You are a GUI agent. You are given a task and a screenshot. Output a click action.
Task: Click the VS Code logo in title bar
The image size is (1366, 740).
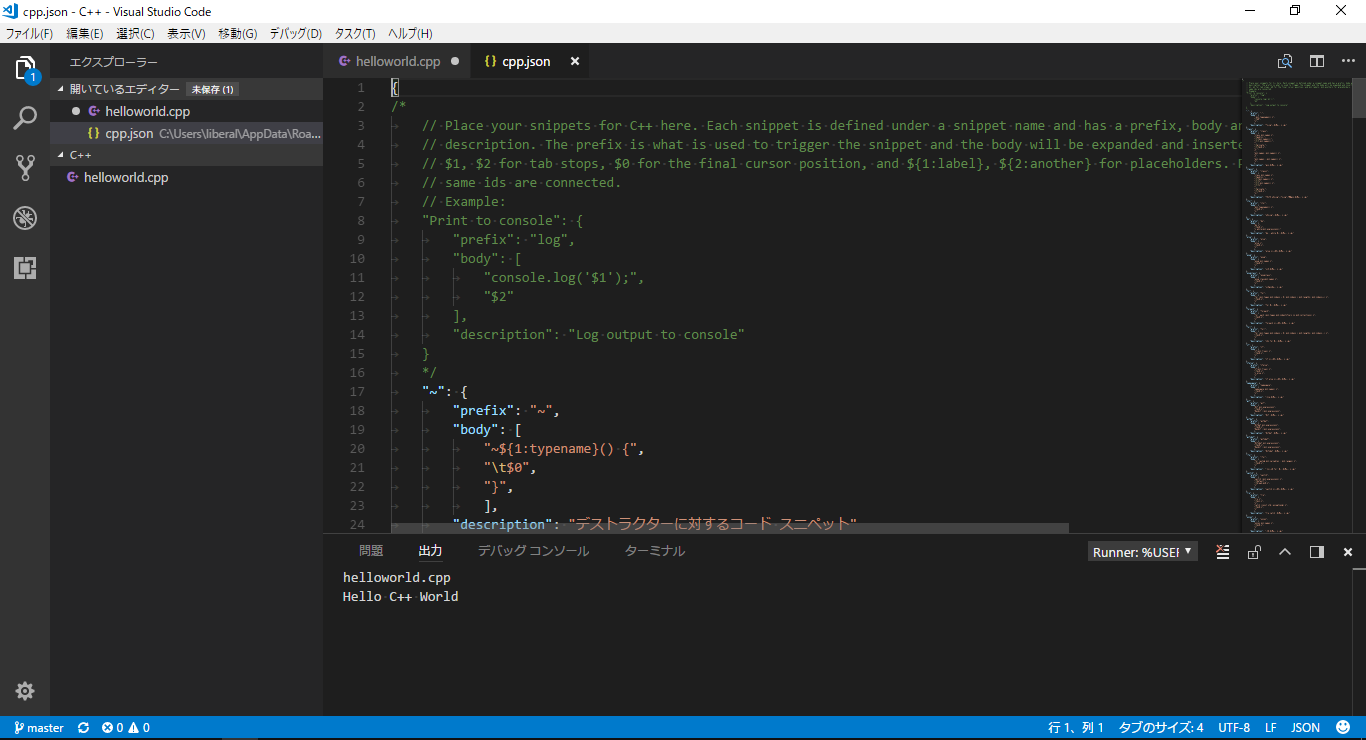[x=11, y=11]
